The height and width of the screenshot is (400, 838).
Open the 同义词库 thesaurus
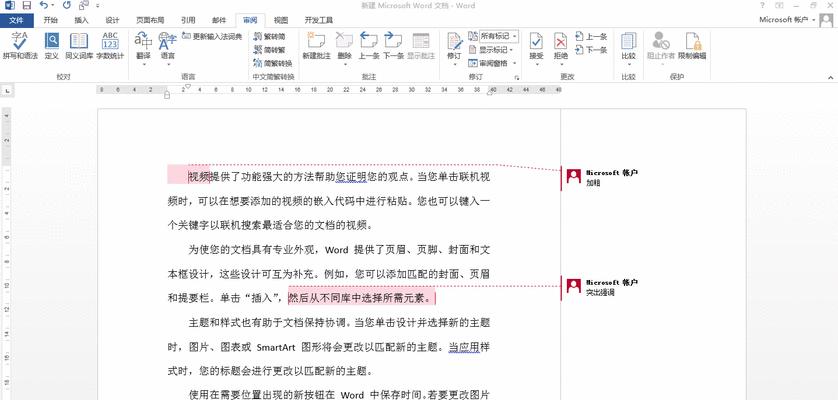(x=79, y=46)
